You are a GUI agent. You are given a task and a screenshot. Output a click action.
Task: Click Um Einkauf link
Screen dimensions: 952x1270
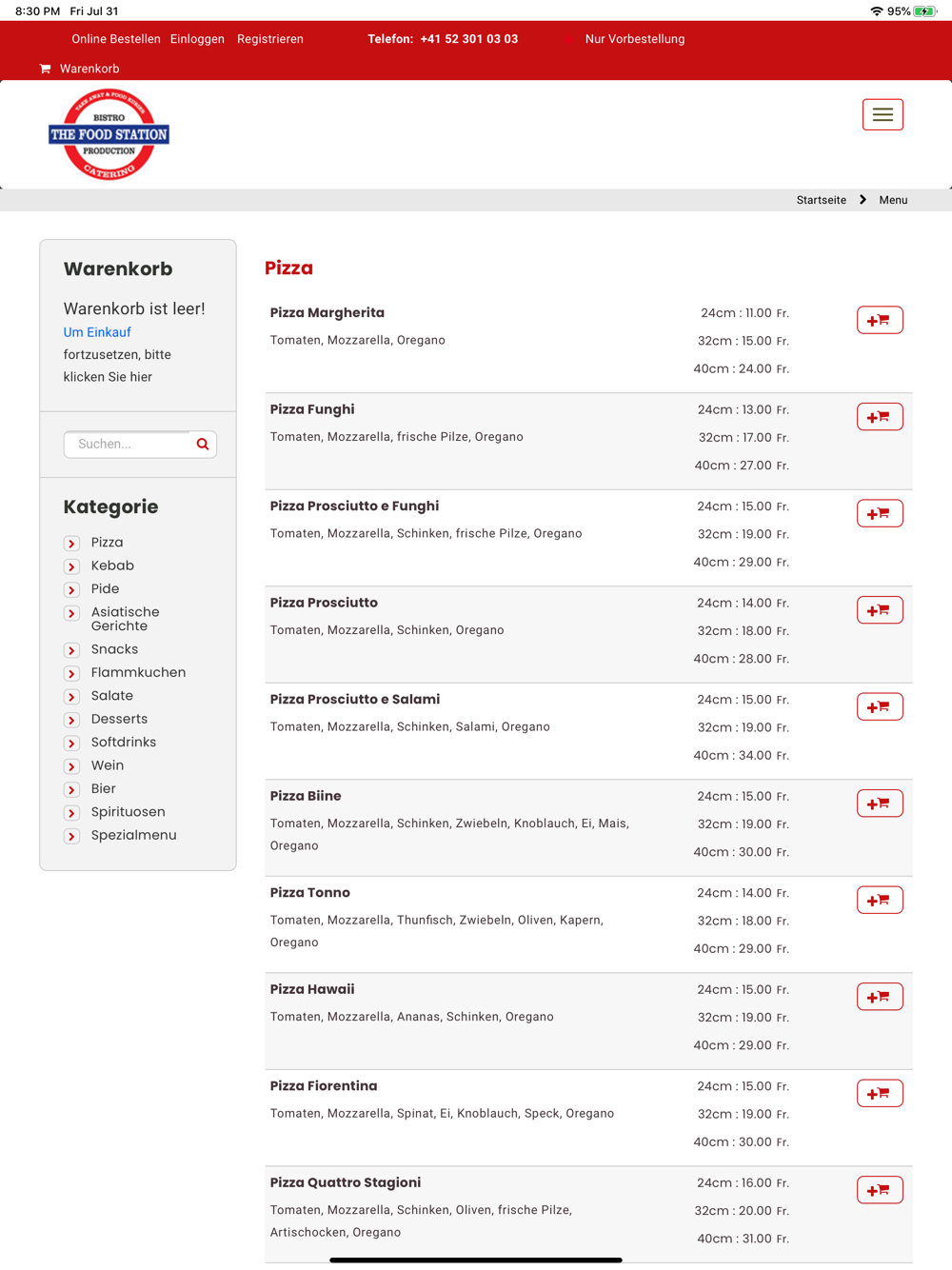(97, 332)
